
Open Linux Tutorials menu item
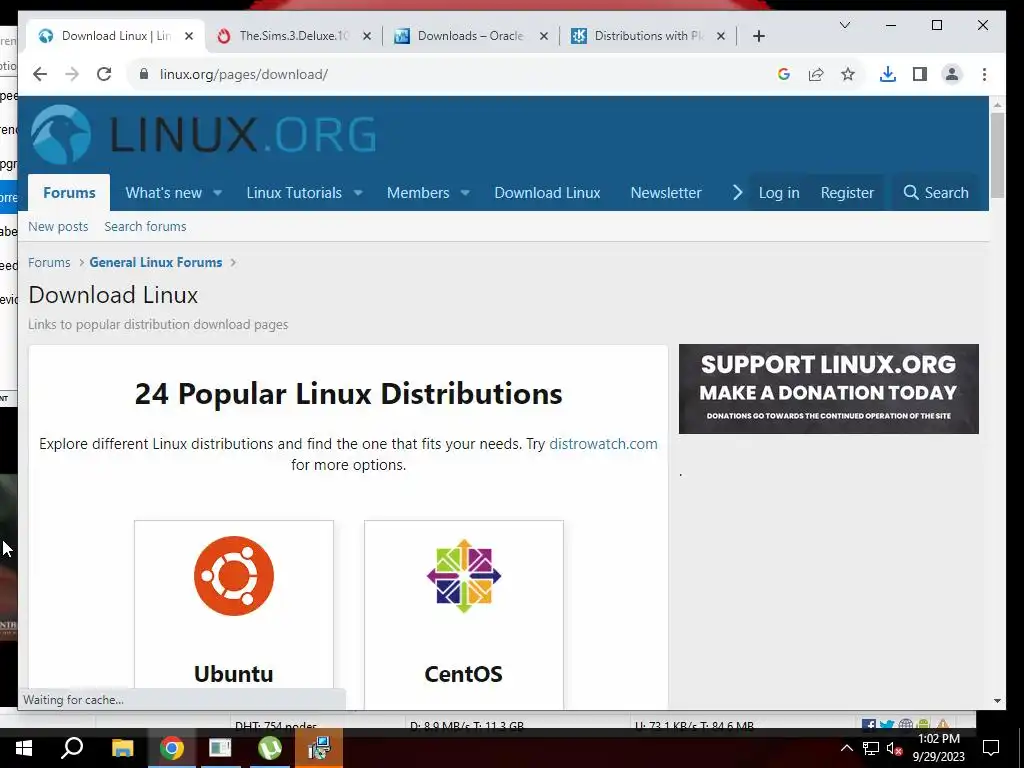[x=294, y=193]
